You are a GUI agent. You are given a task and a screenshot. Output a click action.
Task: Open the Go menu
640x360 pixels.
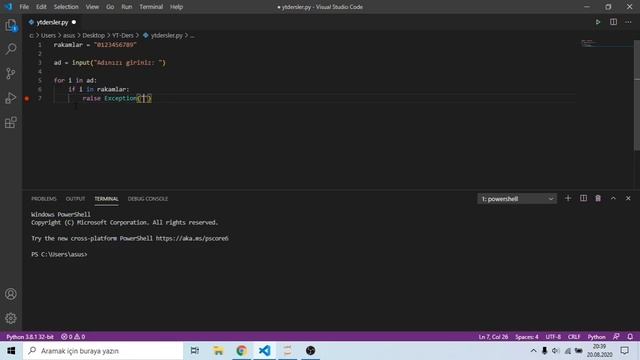[x=110, y=7]
